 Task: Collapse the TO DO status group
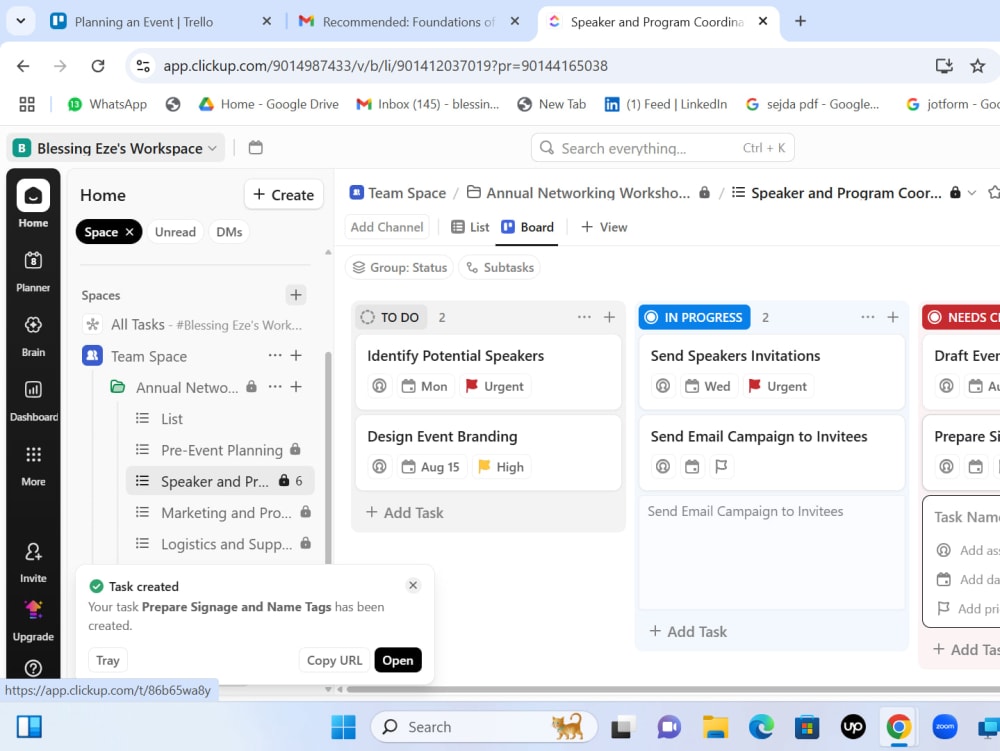(x=367, y=317)
